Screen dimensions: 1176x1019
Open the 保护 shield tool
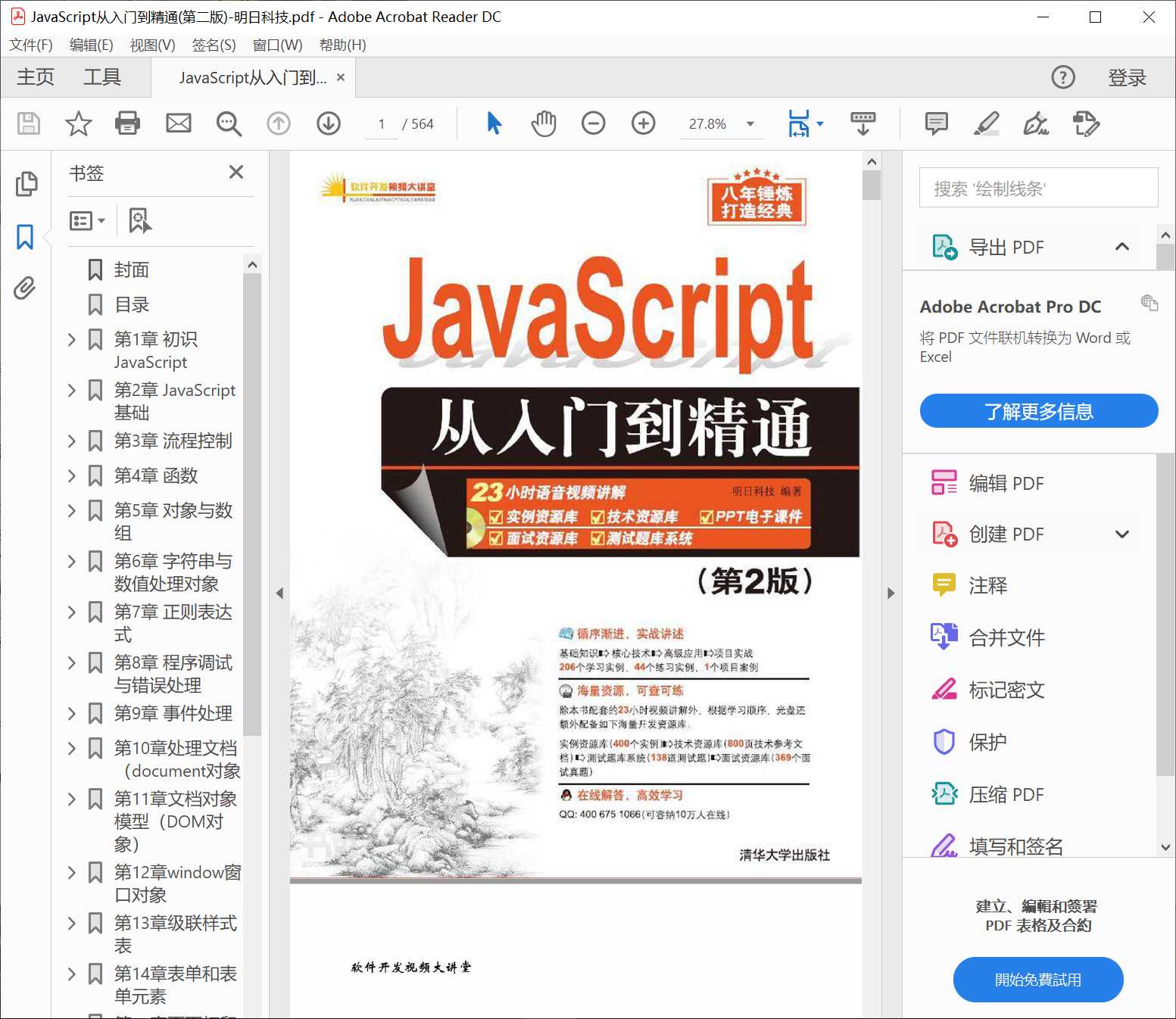point(969,742)
